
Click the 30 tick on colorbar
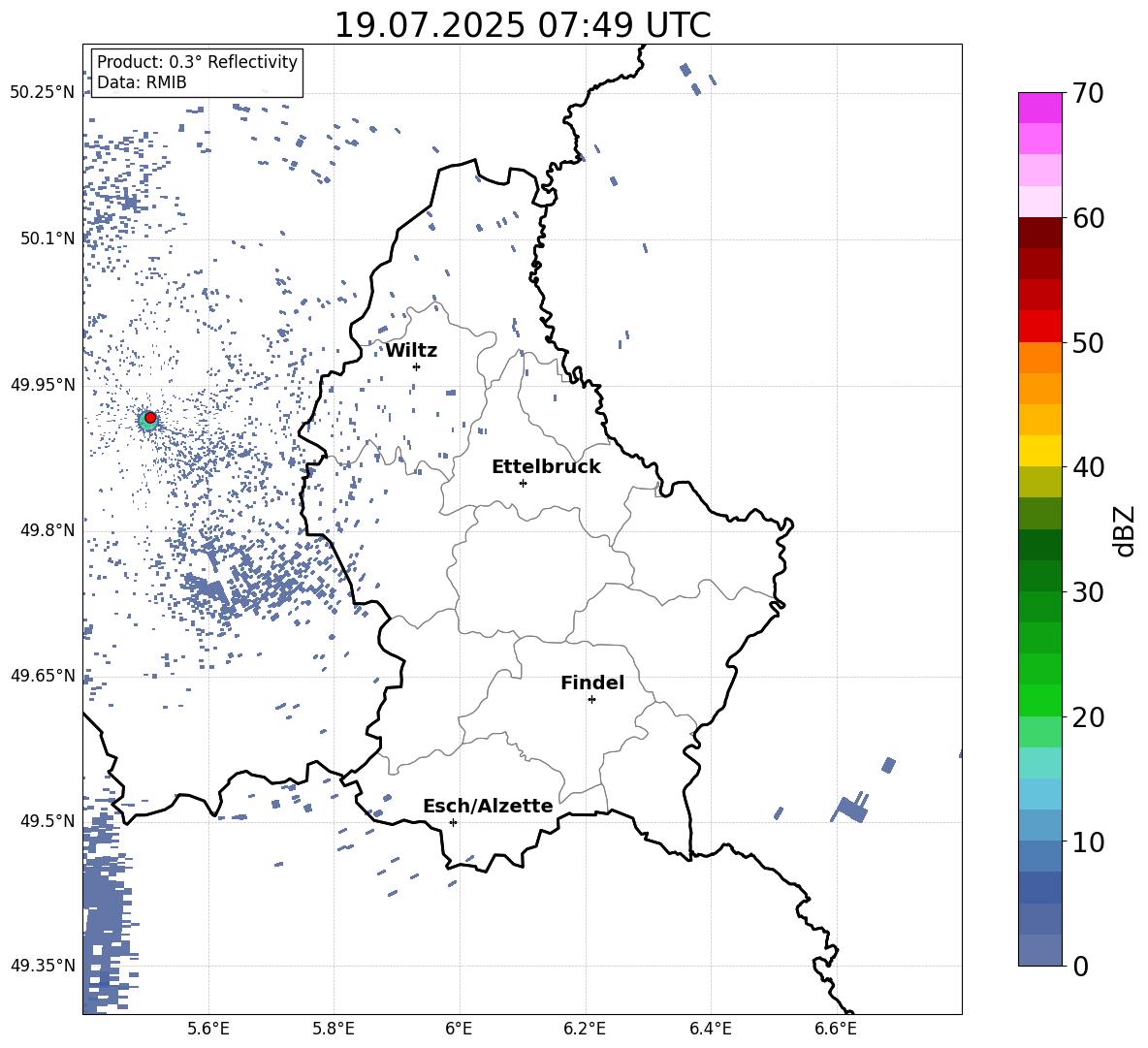click(1087, 592)
